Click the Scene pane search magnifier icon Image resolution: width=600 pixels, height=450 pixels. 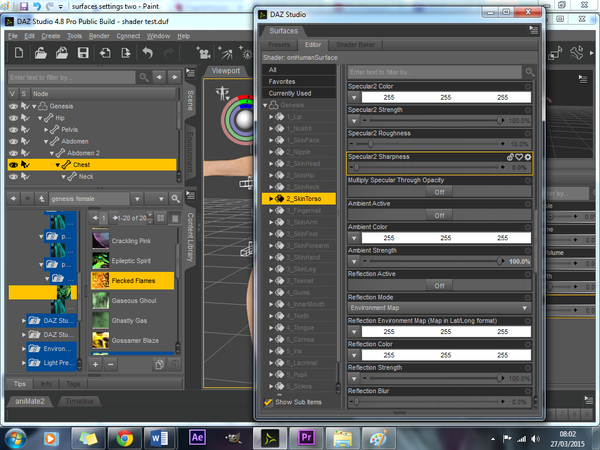[x=144, y=77]
